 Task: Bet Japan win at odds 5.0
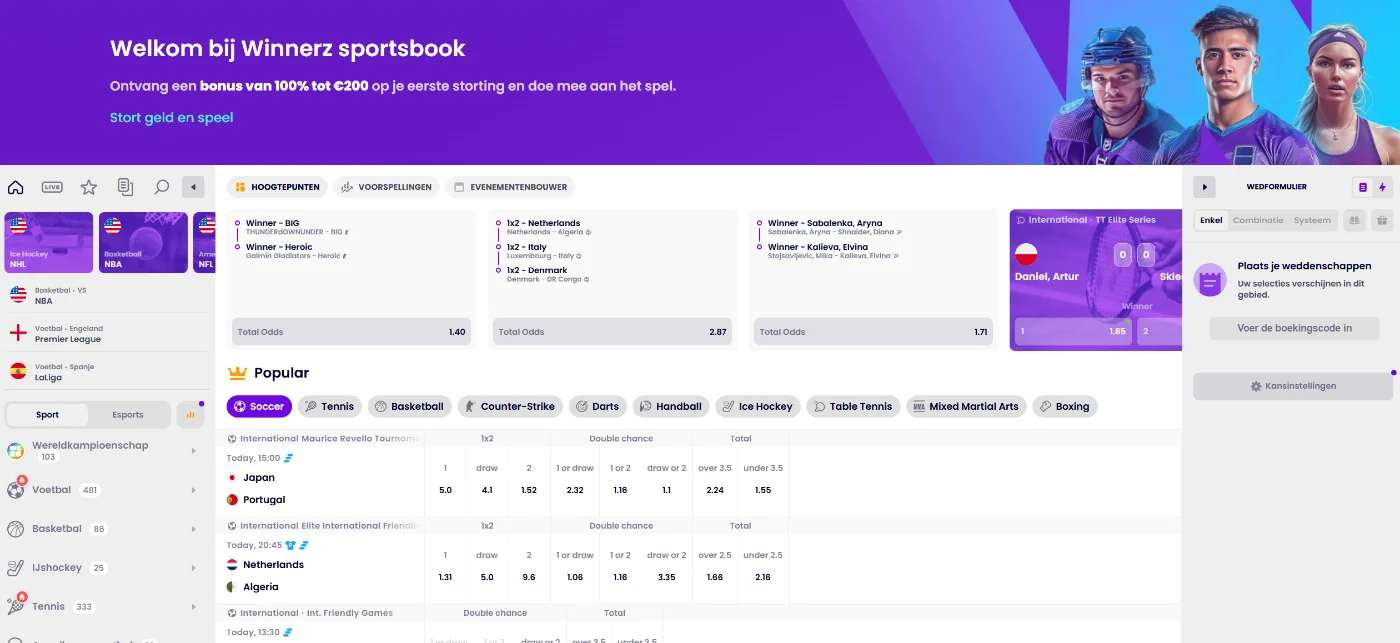point(445,490)
